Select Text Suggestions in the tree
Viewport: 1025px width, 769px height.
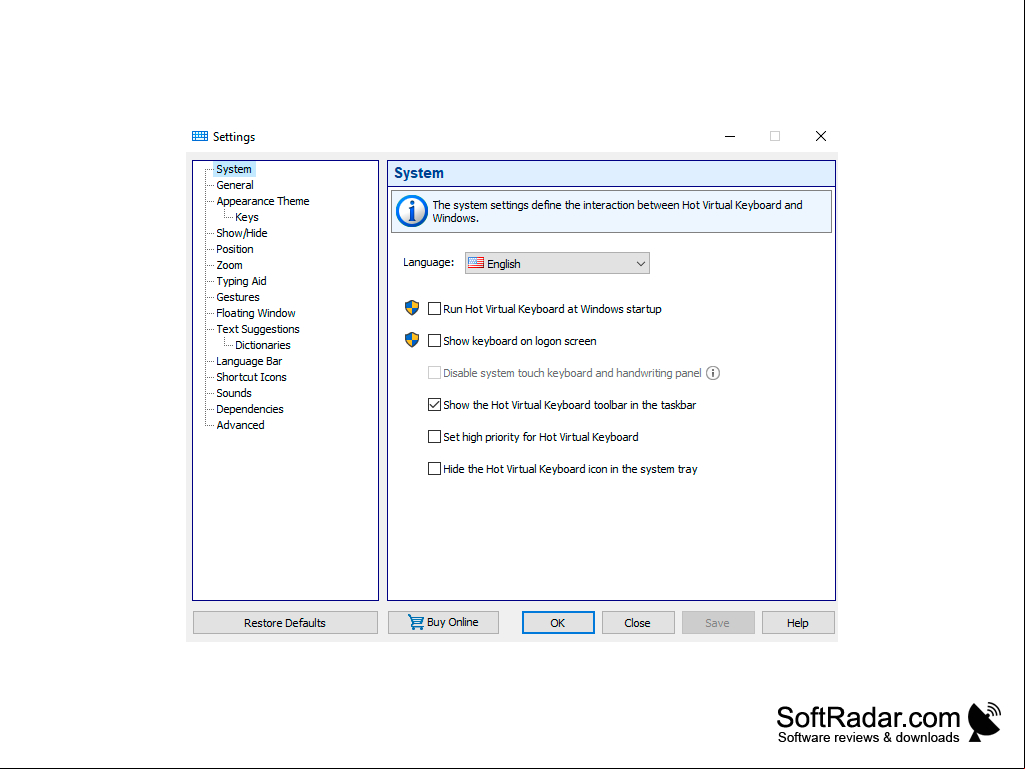(x=258, y=330)
